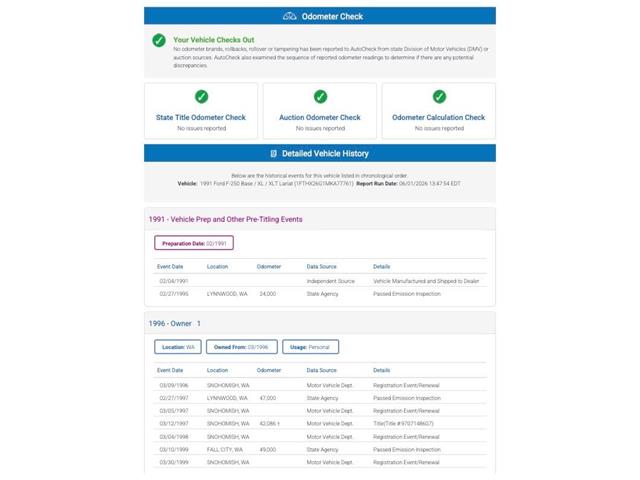Screen dimensions: 640x480
Task: Select the Usage: Personal badge
Action: click(x=310, y=347)
